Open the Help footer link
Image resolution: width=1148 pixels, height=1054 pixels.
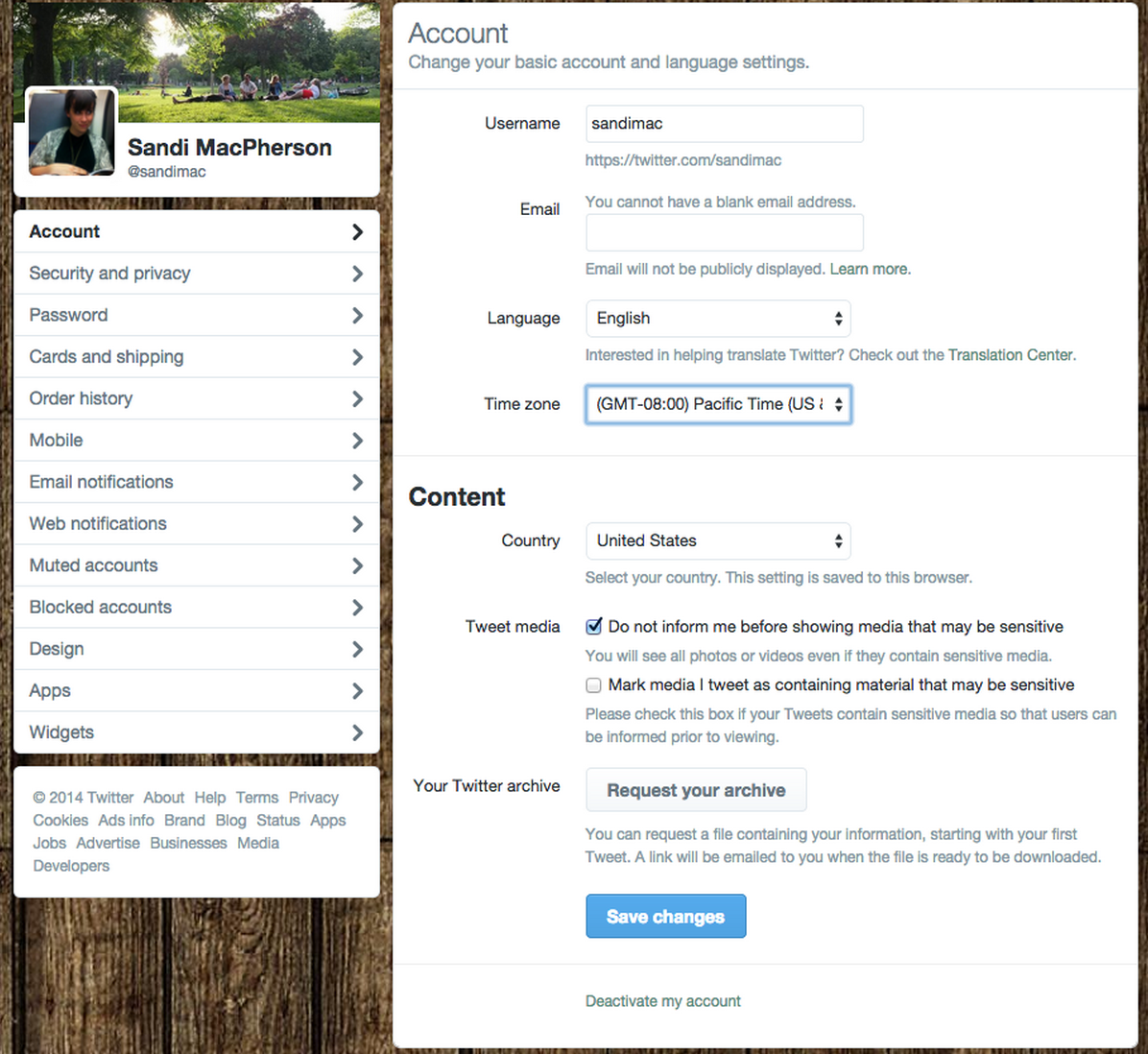tap(210, 798)
